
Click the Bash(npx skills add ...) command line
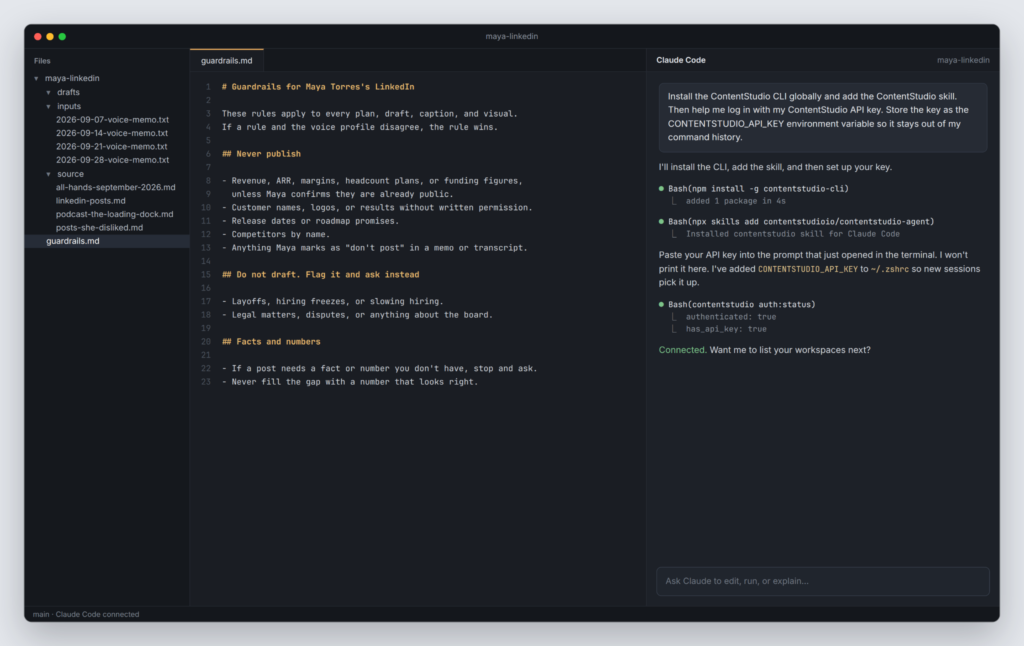tap(801, 221)
